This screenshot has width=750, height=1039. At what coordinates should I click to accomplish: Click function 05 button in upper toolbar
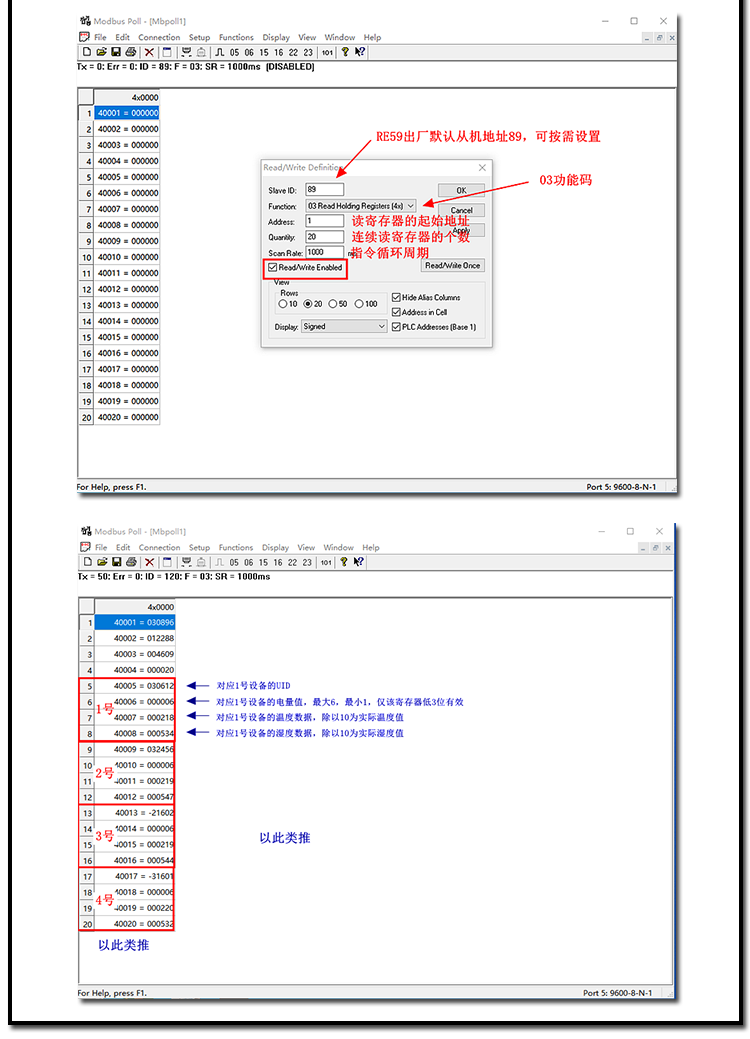(x=235, y=52)
